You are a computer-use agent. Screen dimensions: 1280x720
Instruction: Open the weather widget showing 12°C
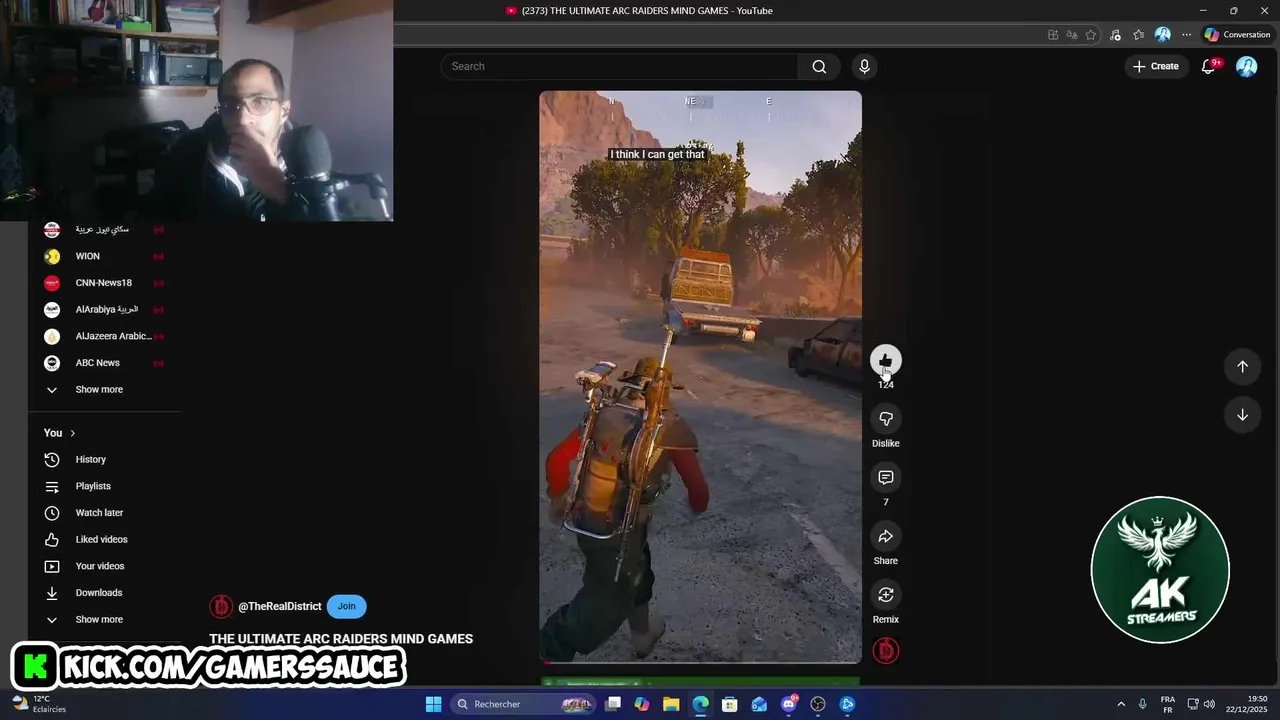click(x=39, y=704)
